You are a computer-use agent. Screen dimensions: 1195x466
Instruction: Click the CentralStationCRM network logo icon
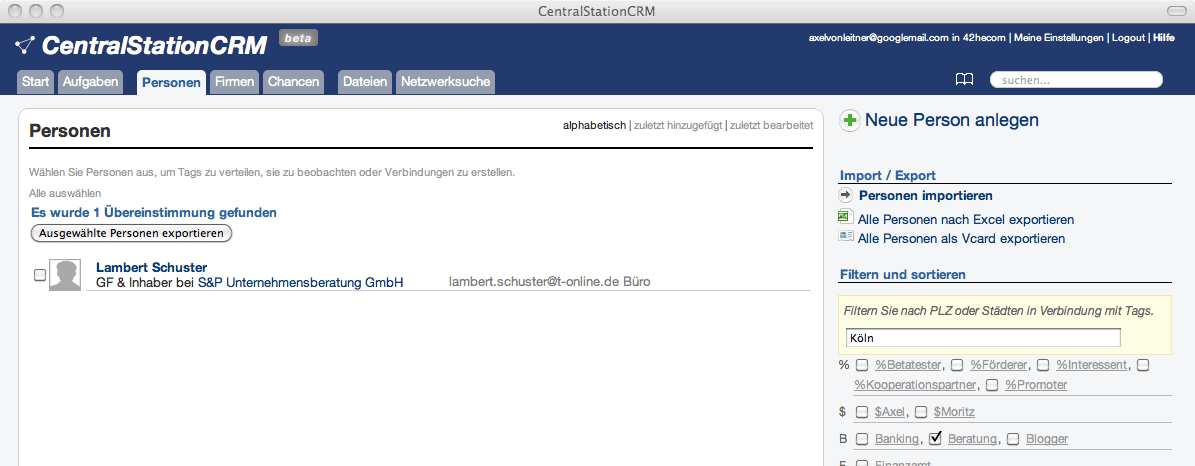(x=25, y=45)
